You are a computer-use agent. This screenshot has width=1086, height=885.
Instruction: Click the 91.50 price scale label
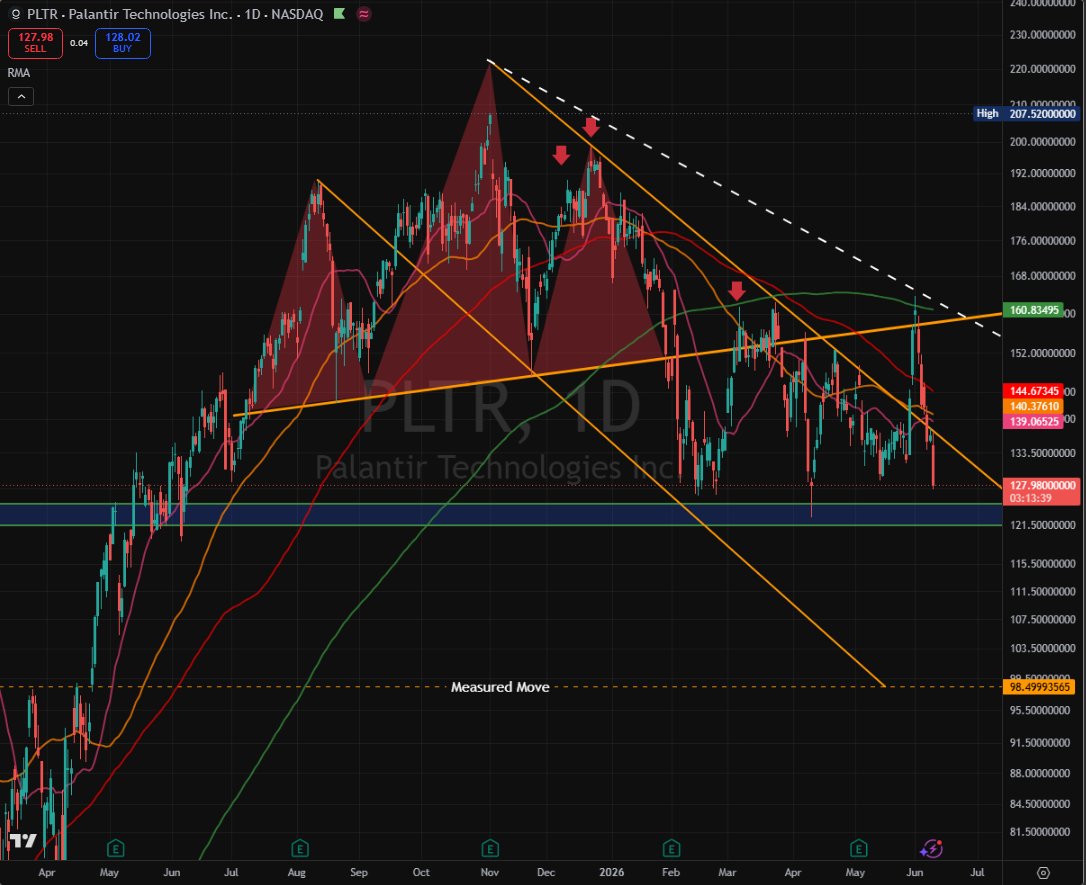click(x=1042, y=743)
